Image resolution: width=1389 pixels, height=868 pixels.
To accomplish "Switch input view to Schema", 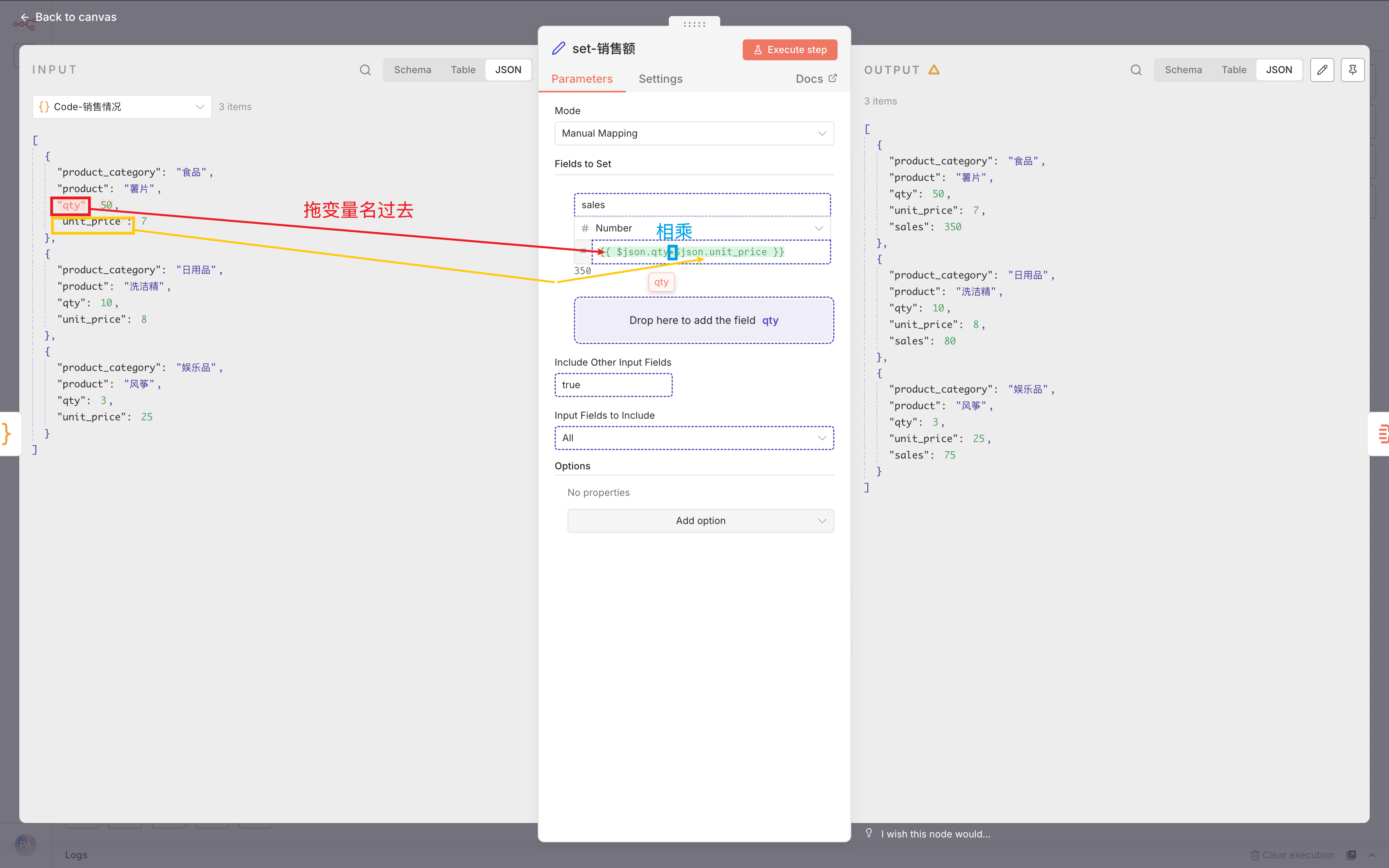I will pos(412,70).
